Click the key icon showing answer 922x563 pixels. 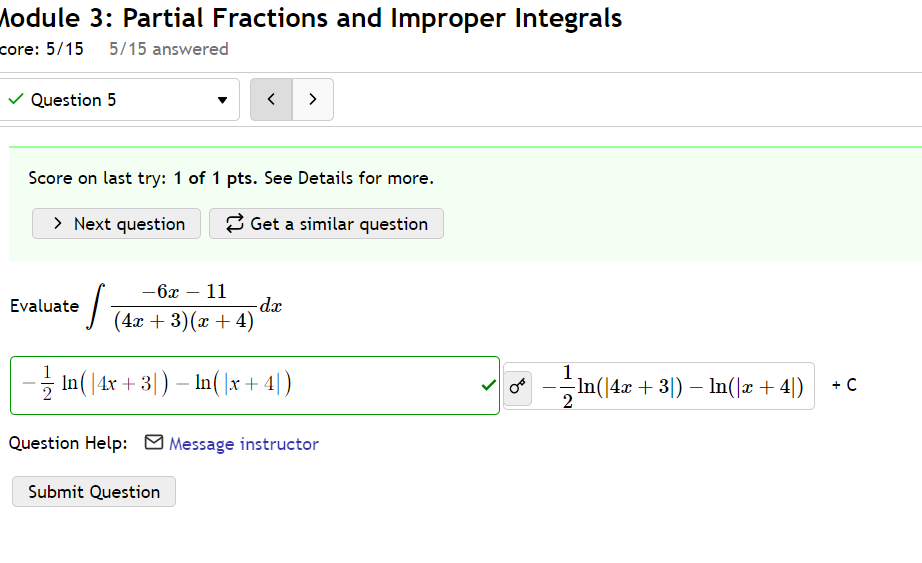tap(517, 387)
